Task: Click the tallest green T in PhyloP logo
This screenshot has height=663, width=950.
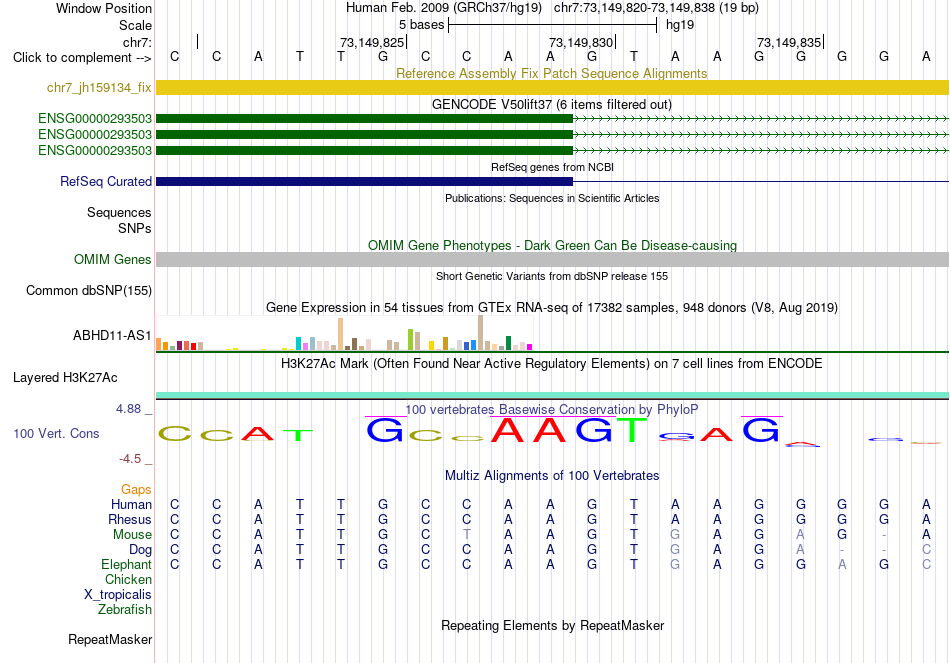Action: click(633, 430)
